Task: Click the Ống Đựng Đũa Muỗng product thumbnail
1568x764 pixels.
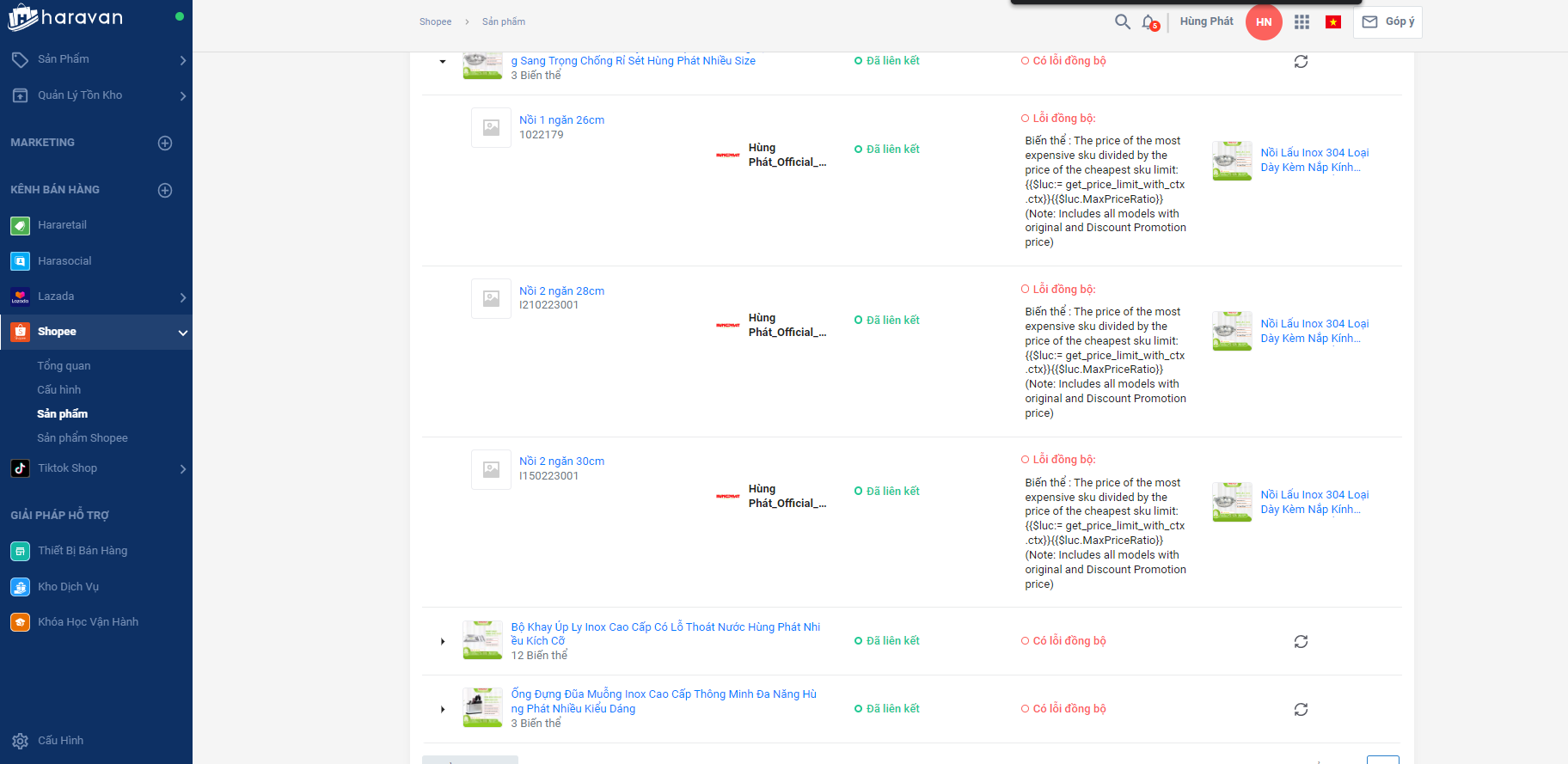Action: (482, 708)
